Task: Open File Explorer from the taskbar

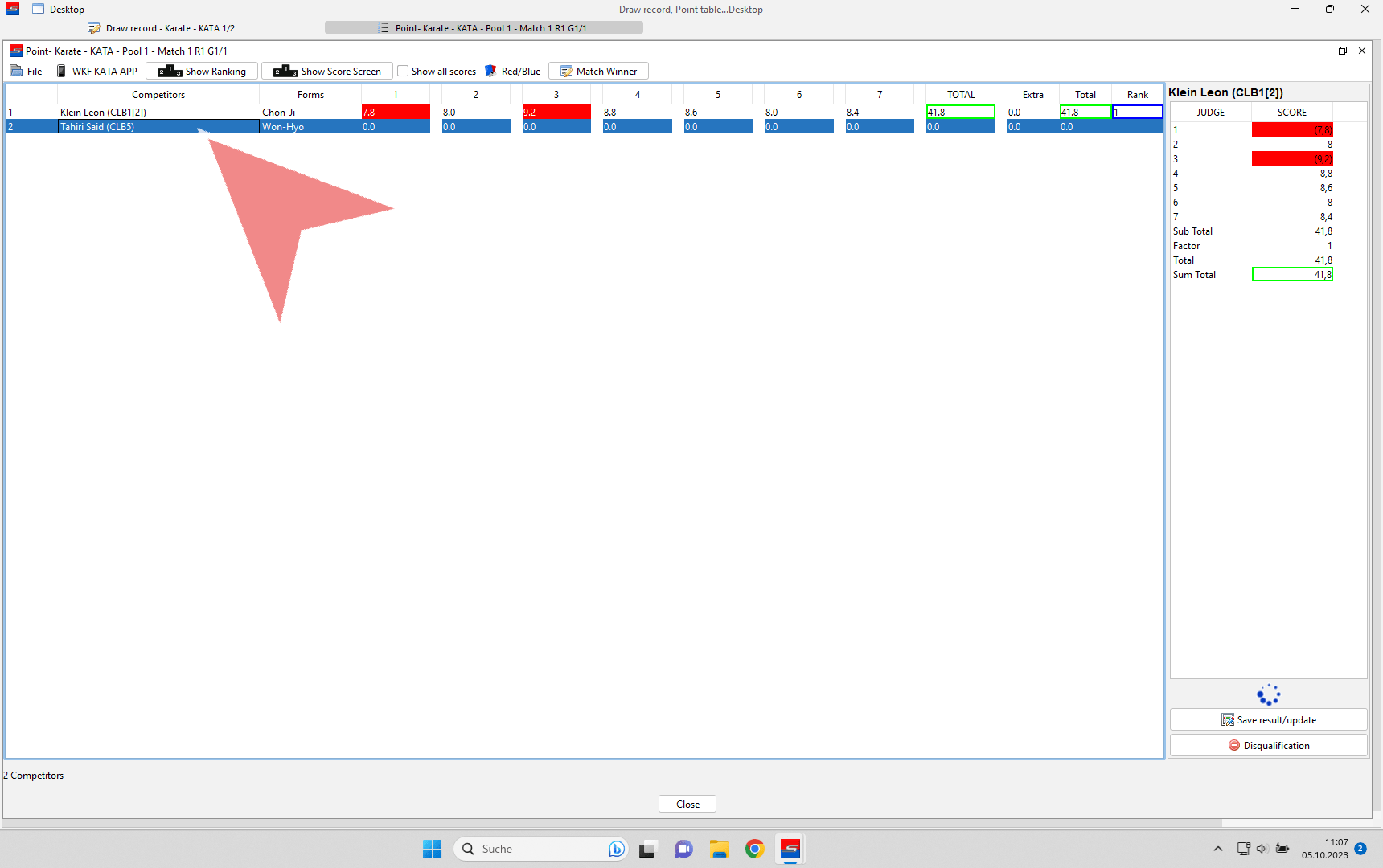Action: point(719,849)
